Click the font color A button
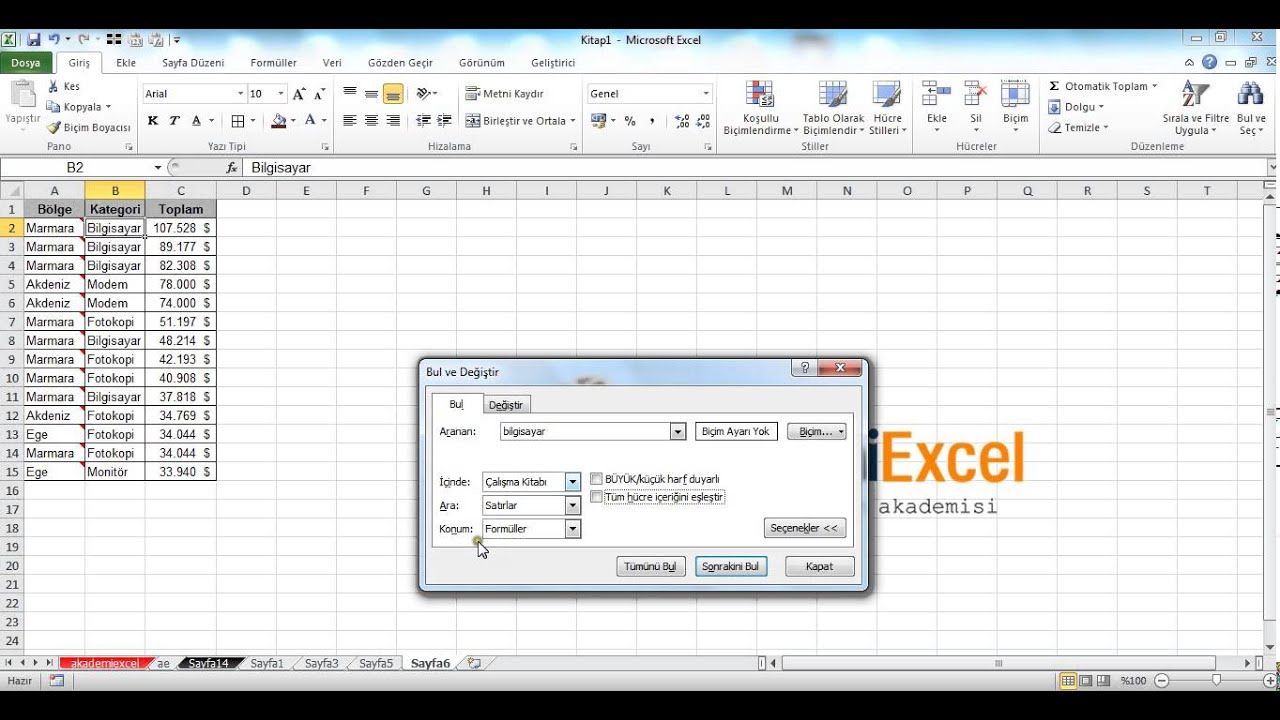Viewport: 1280px width, 720px height. coord(310,121)
